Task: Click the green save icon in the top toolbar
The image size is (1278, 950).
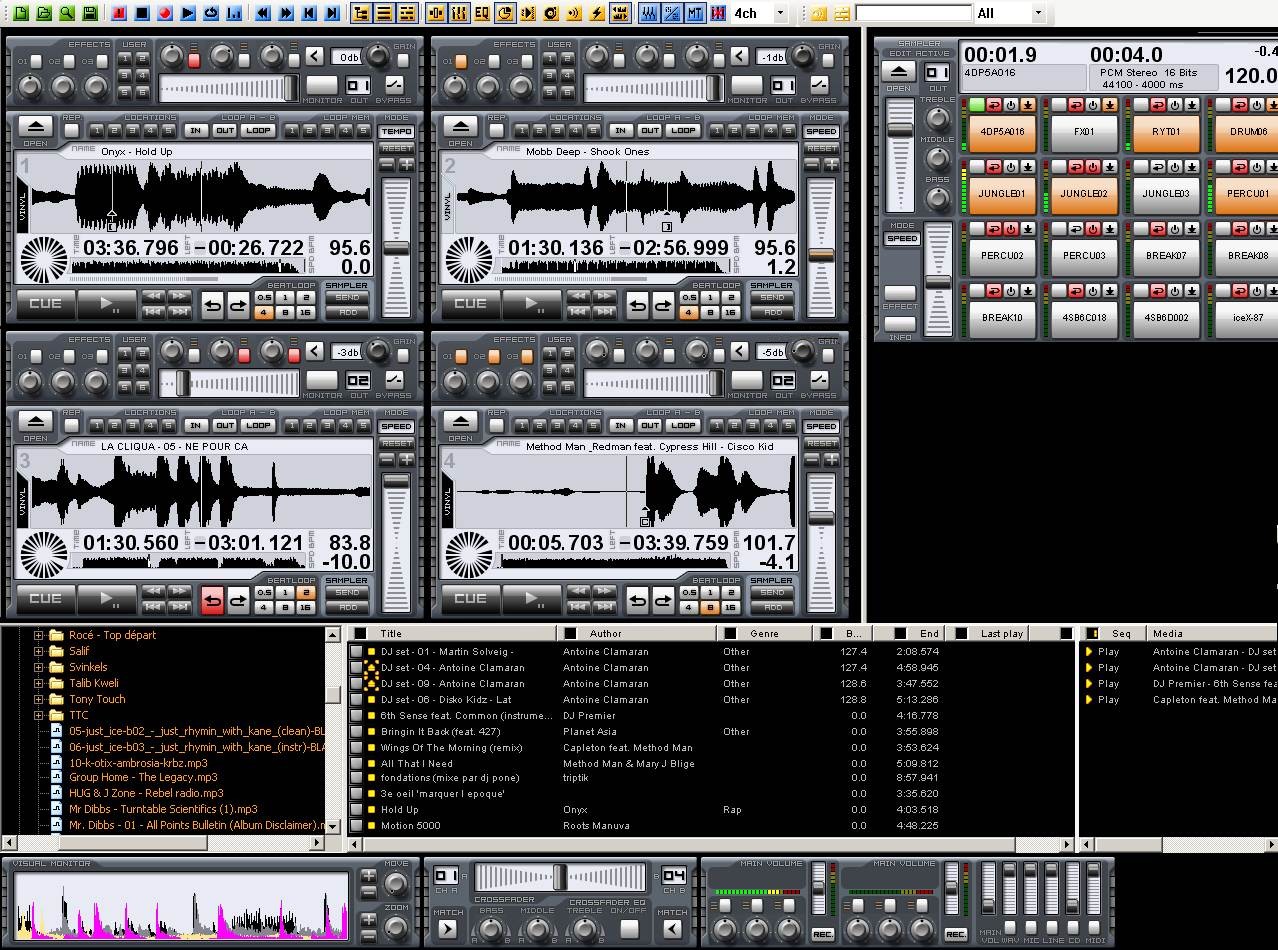Action: pos(90,13)
